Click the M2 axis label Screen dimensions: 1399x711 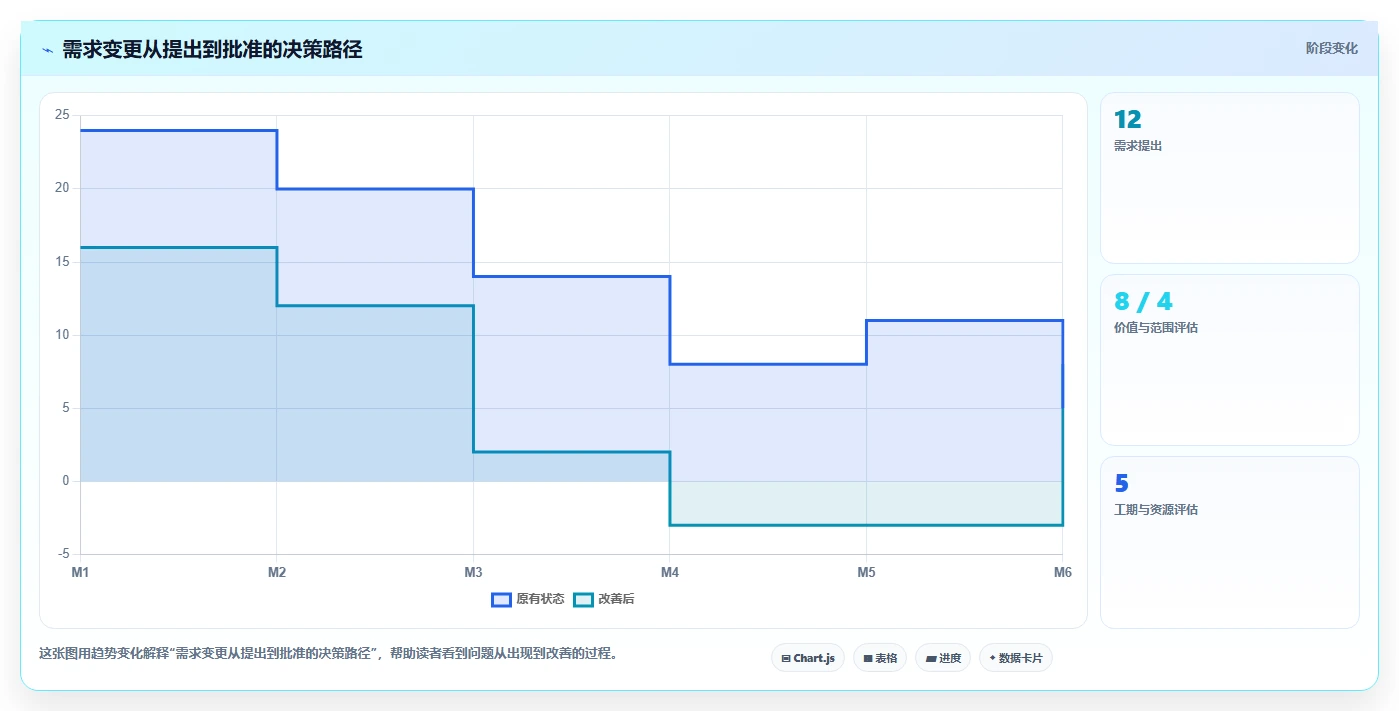[x=277, y=572]
